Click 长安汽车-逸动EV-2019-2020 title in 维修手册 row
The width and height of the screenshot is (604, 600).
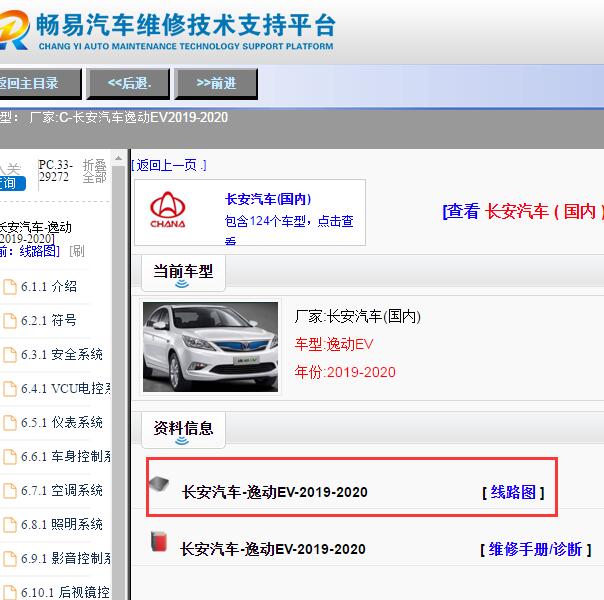(x=273, y=549)
